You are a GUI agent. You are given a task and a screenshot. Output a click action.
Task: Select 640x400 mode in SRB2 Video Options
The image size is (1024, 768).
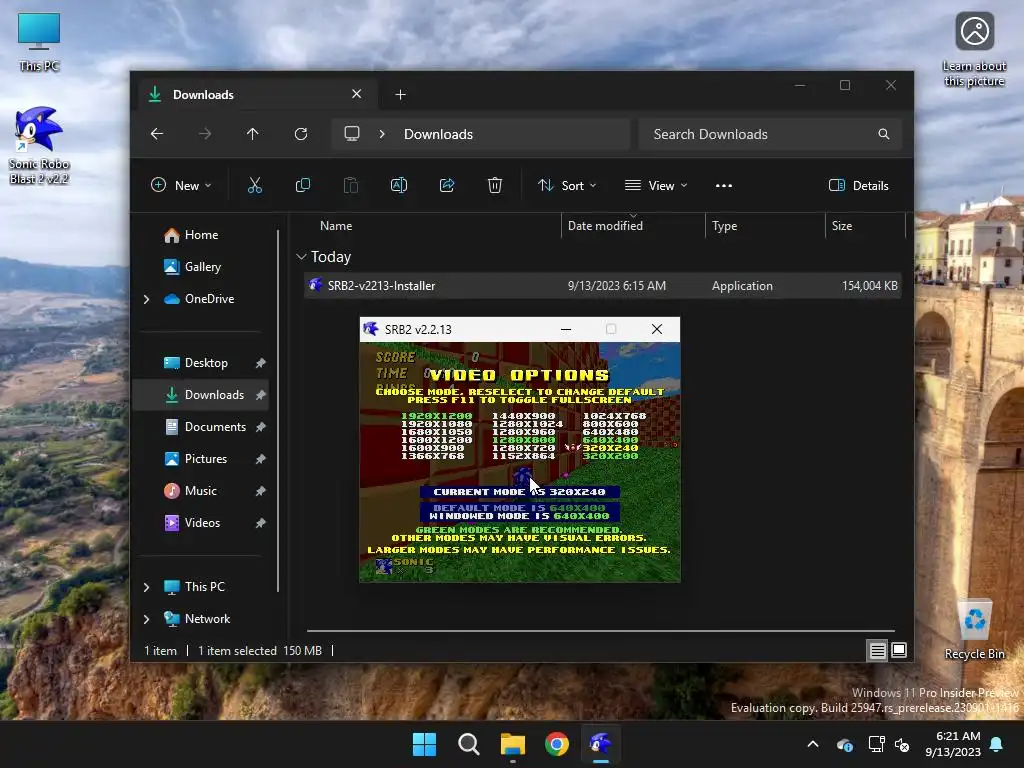point(610,440)
